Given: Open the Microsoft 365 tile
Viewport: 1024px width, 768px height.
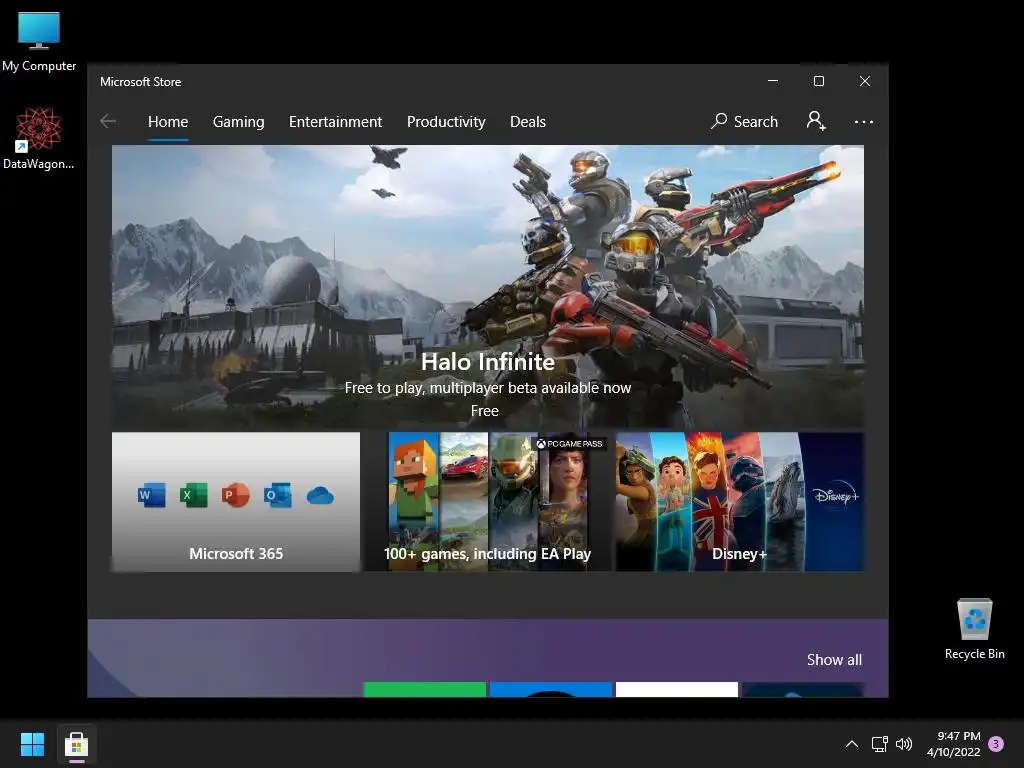Looking at the screenshot, I should (x=236, y=502).
